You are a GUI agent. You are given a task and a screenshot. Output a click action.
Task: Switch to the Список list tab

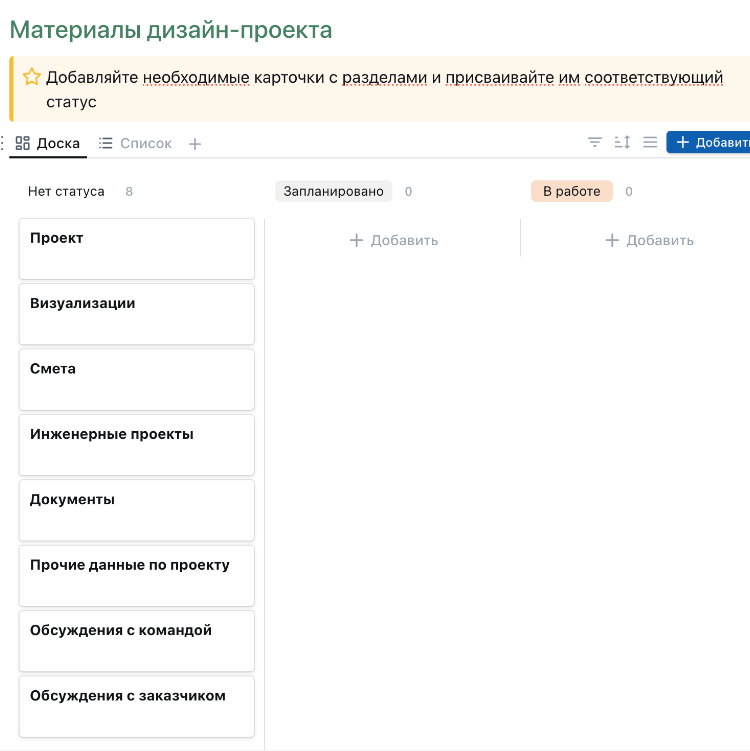136,143
